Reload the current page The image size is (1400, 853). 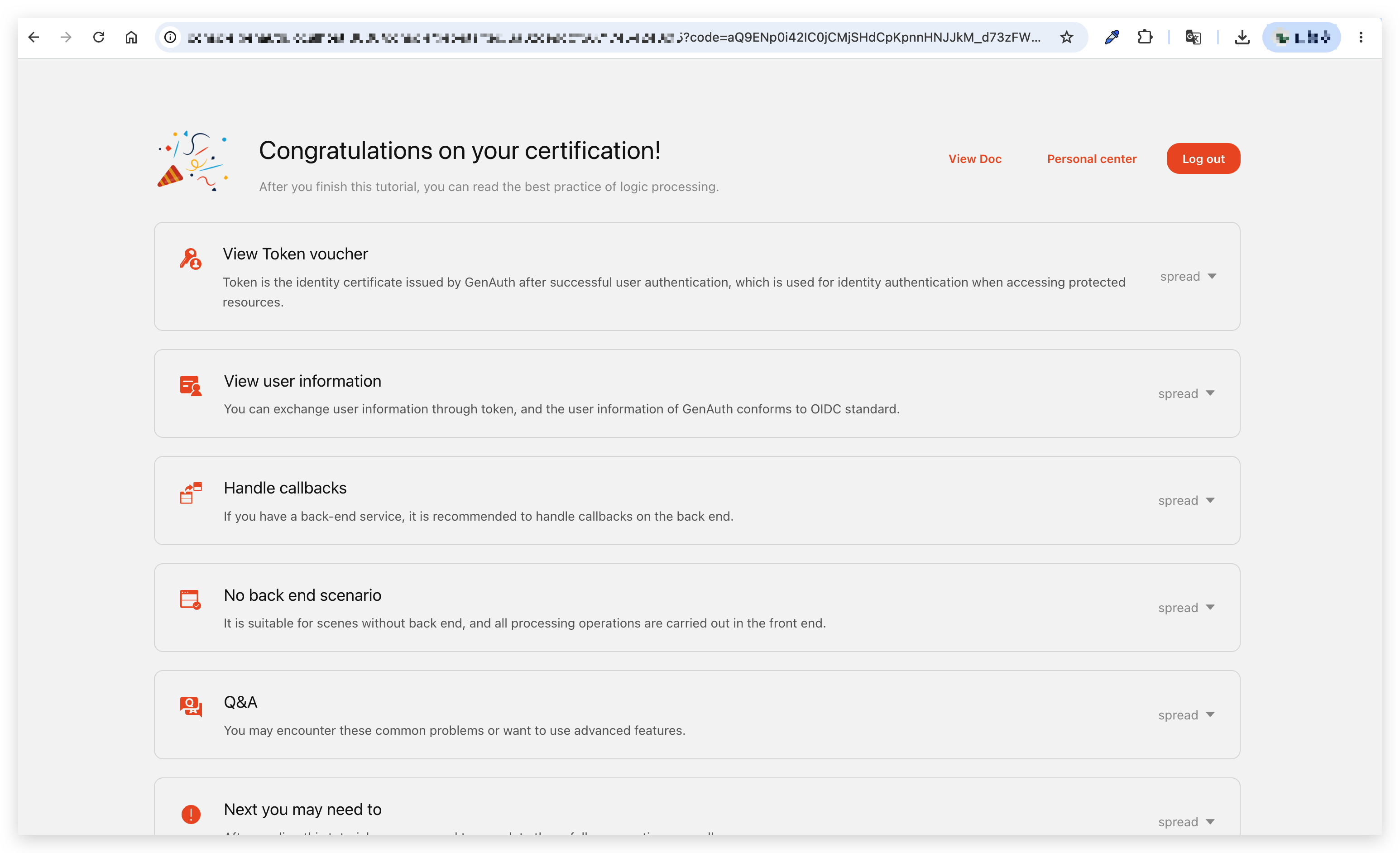point(98,38)
